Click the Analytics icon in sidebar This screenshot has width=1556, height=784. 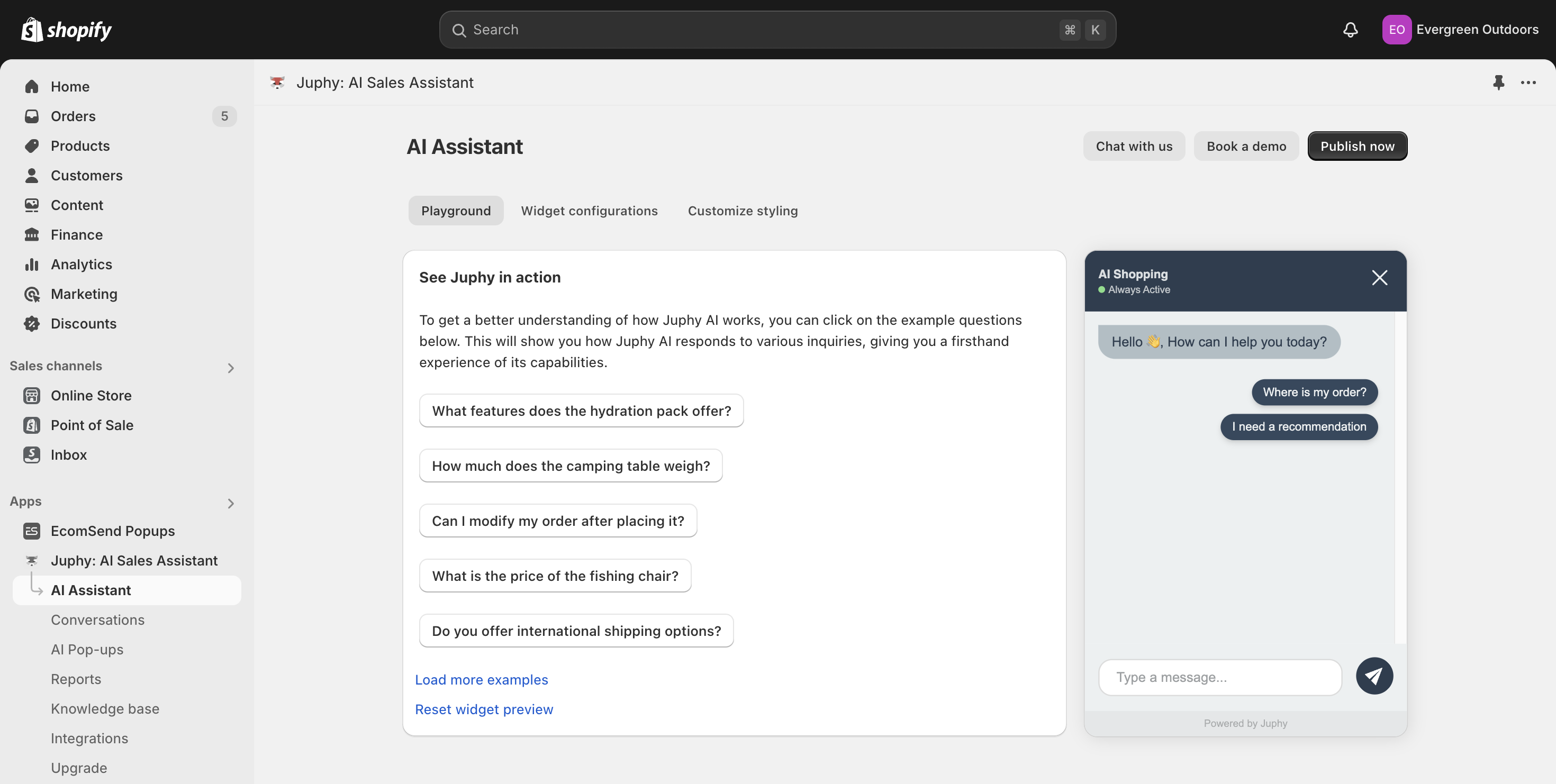point(31,264)
